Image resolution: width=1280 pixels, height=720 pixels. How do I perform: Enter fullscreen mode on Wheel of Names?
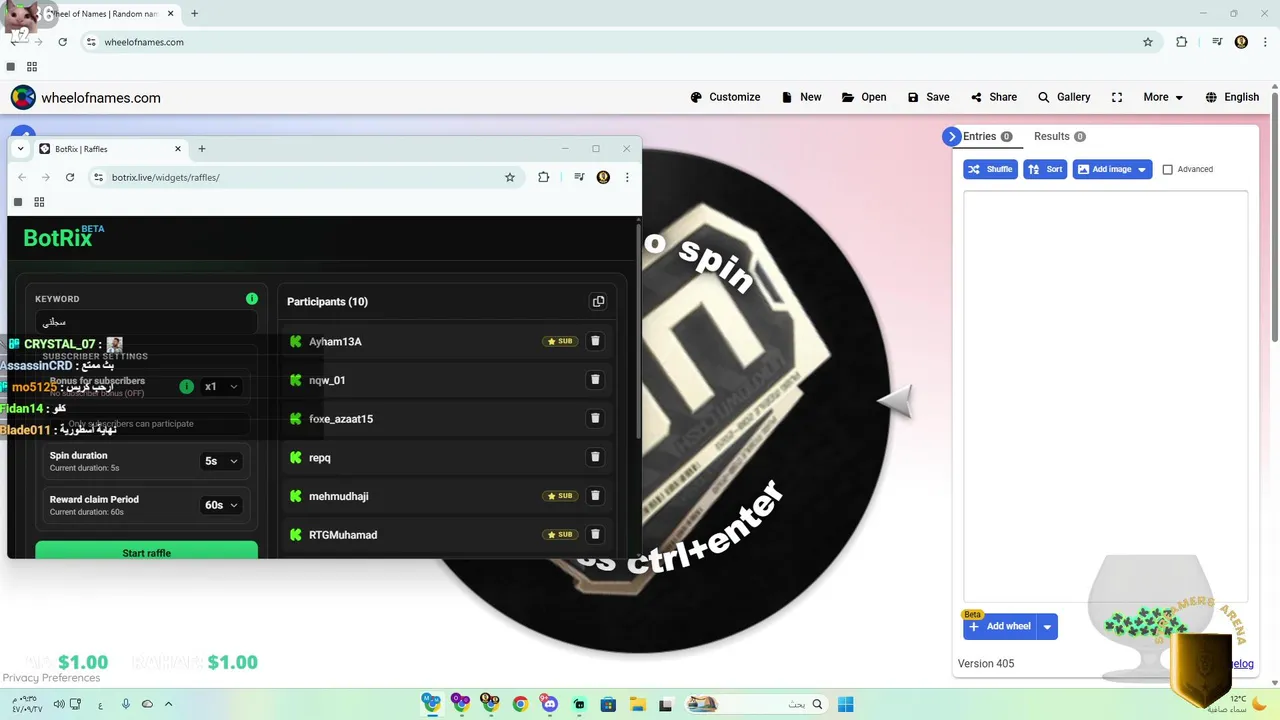coord(1117,97)
